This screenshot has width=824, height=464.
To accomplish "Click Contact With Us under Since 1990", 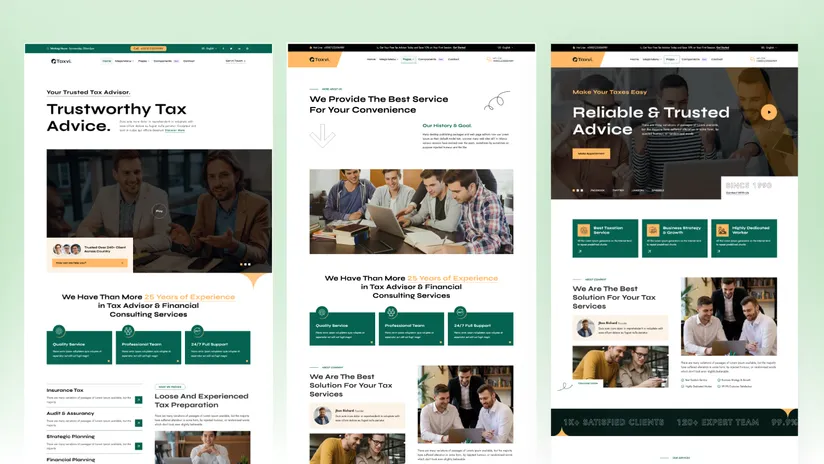I will (x=737, y=193).
